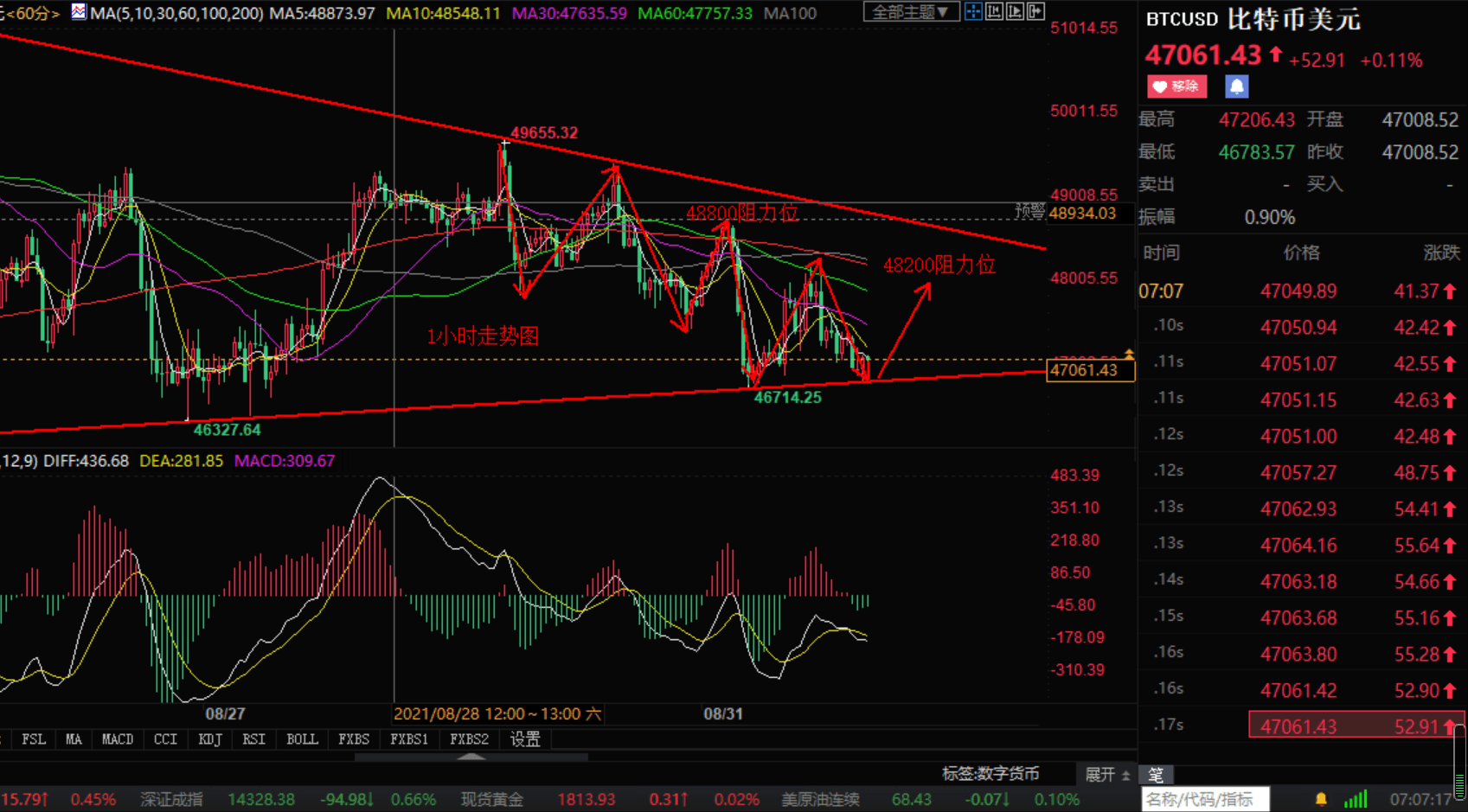This screenshot has height=812, width=1468.
Task: Open indicator 设置 settings
Action: [525, 739]
